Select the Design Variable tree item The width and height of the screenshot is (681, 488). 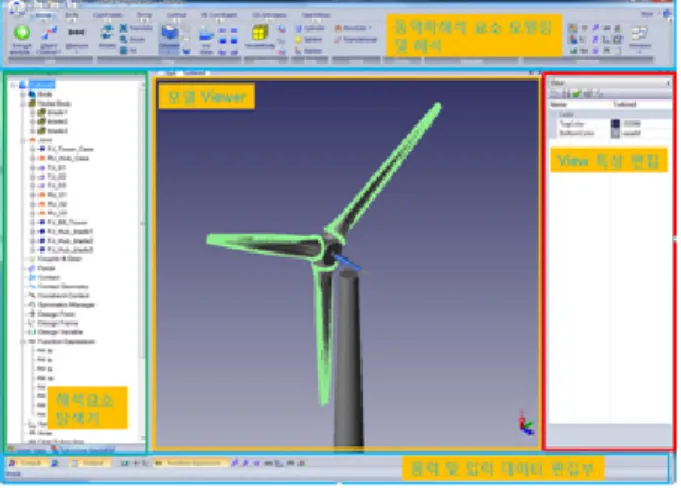pyautogui.click(x=60, y=332)
